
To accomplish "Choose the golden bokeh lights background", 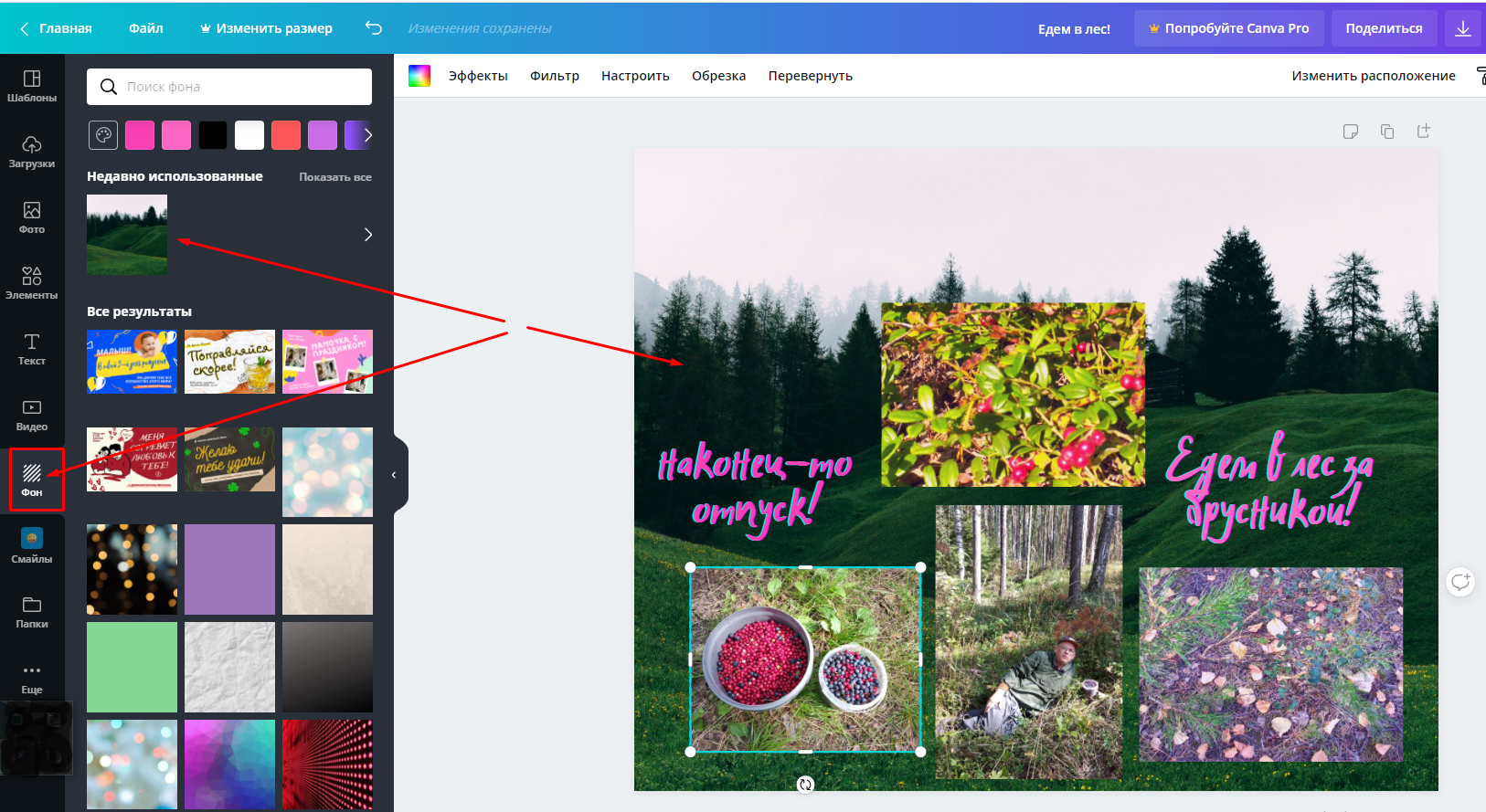I will click(132, 569).
